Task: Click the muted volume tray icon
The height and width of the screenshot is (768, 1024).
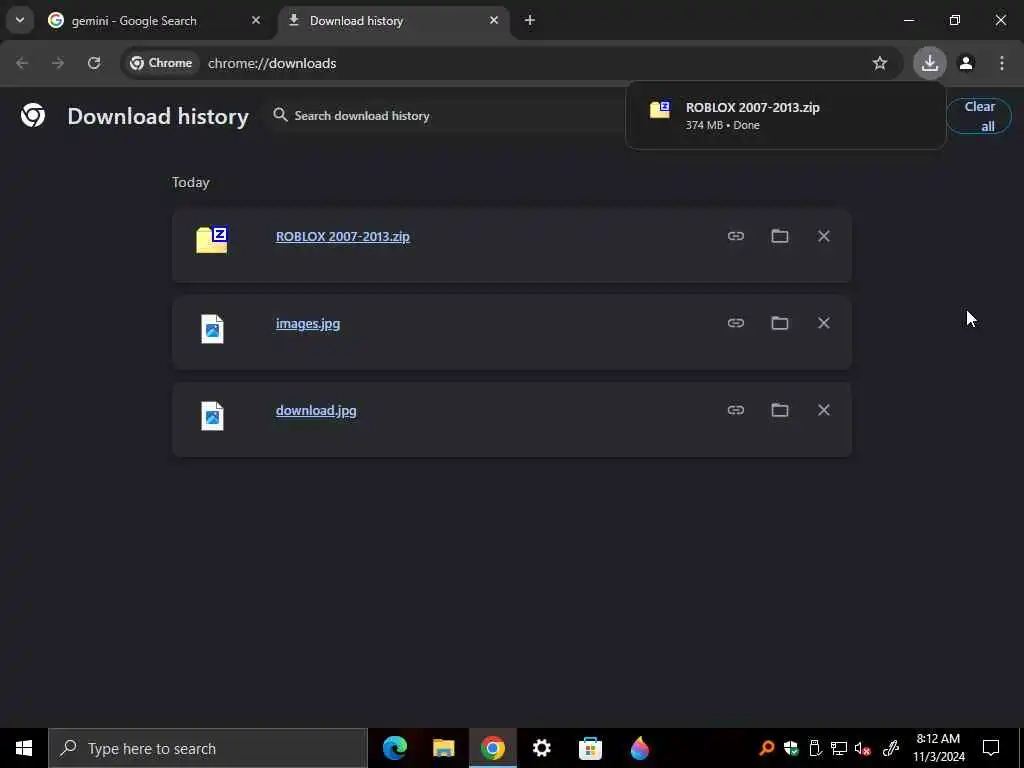Action: coord(862,748)
